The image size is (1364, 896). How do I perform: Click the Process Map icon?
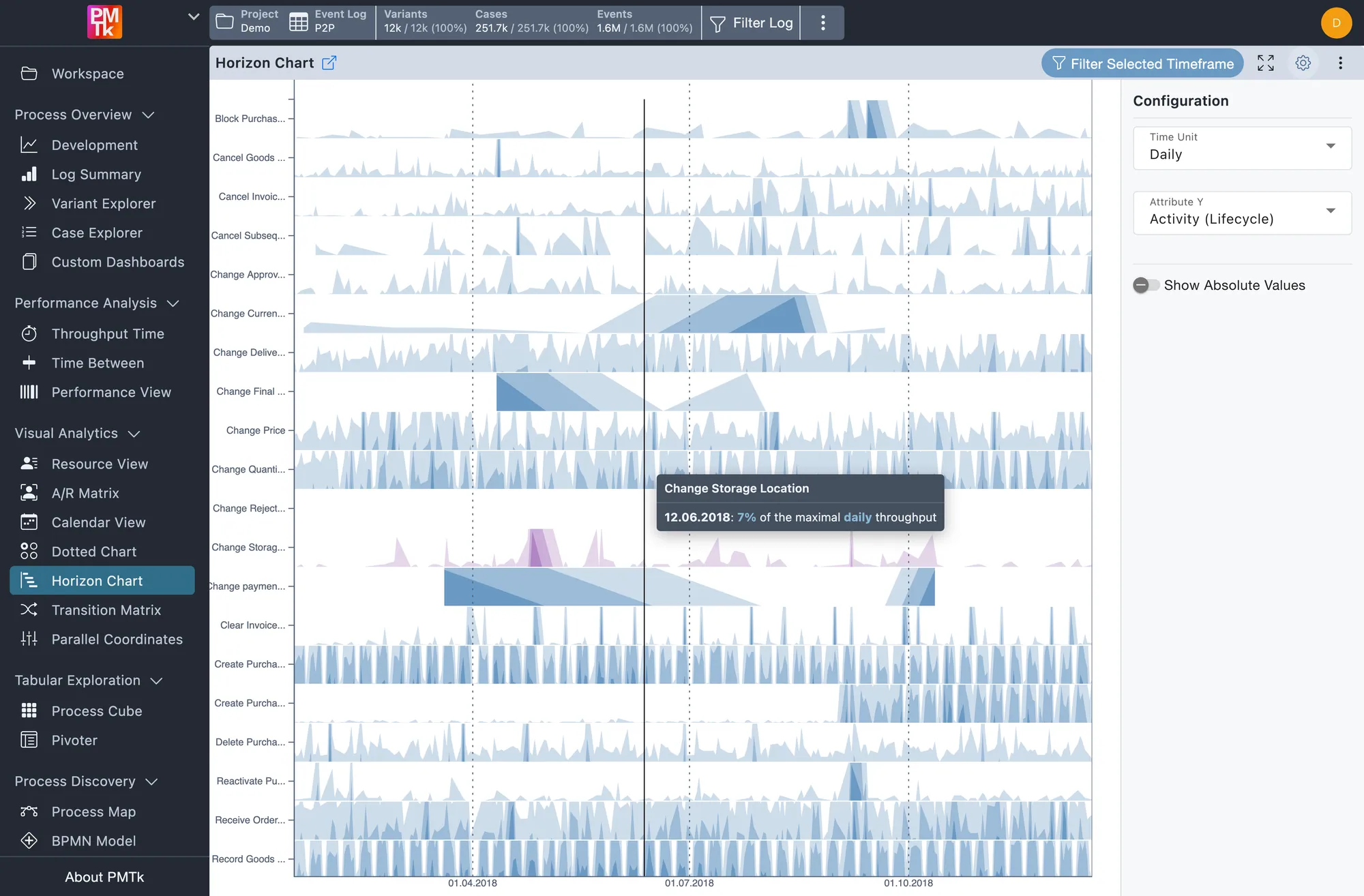pos(29,811)
